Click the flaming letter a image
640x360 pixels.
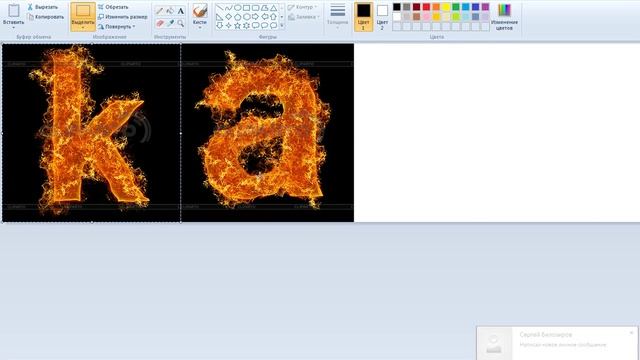click(267, 133)
